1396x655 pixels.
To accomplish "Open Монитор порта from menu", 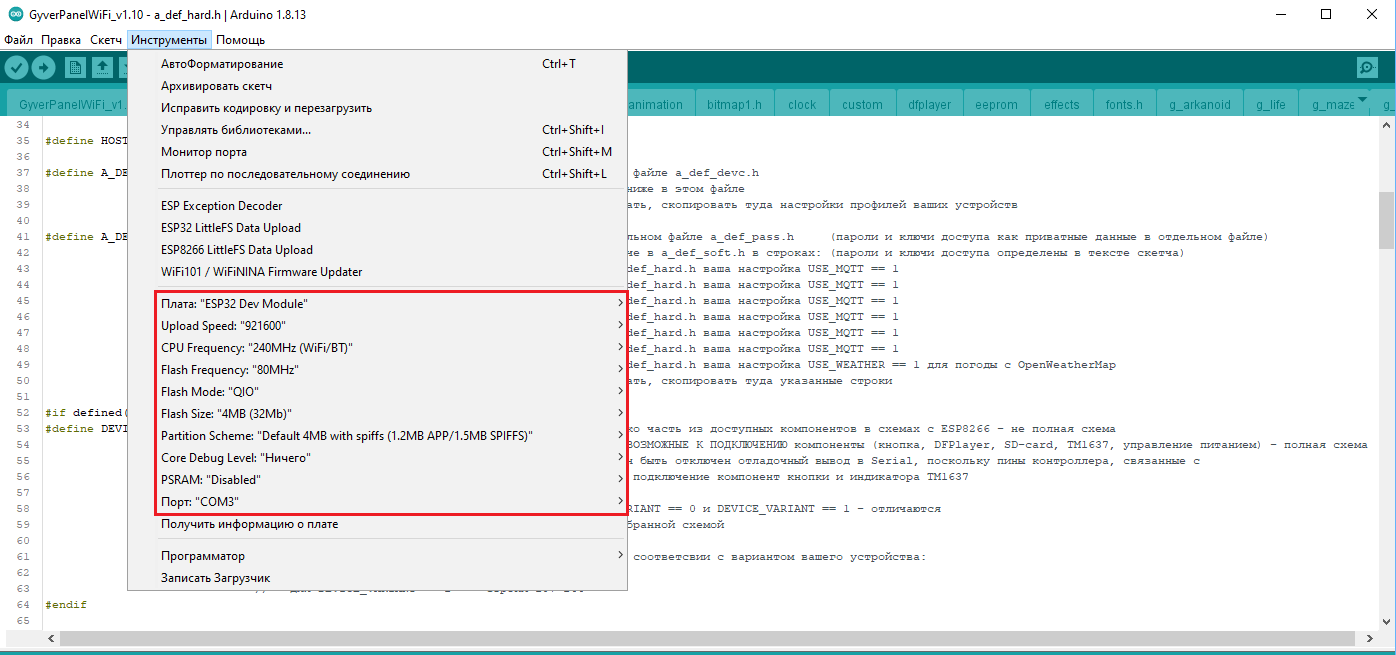I will click(x=377, y=152).
